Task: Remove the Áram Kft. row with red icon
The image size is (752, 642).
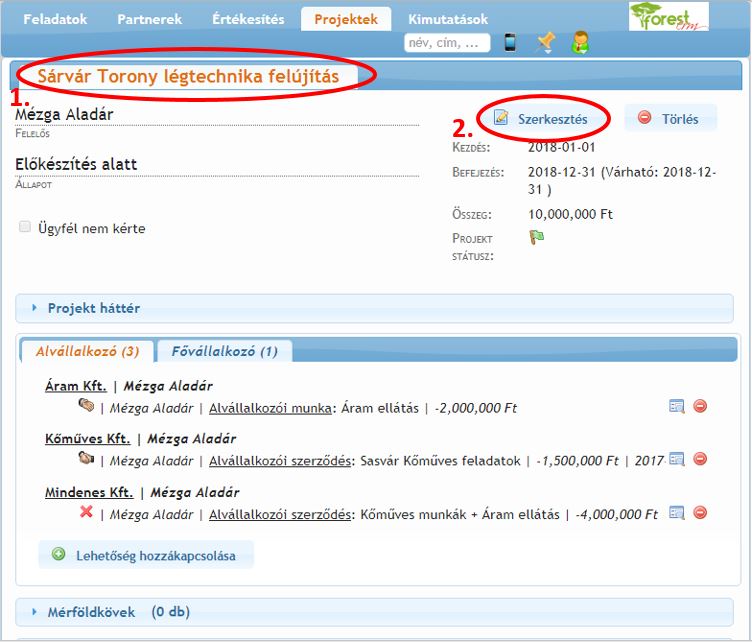Action: click(x=700, y=406)
